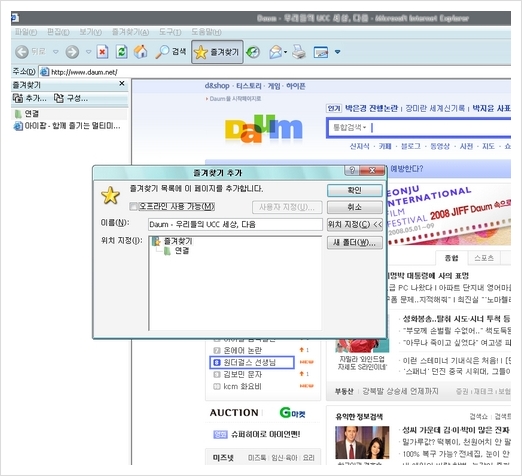Click 김보민 문자 trending keyword

pos(242,374)
